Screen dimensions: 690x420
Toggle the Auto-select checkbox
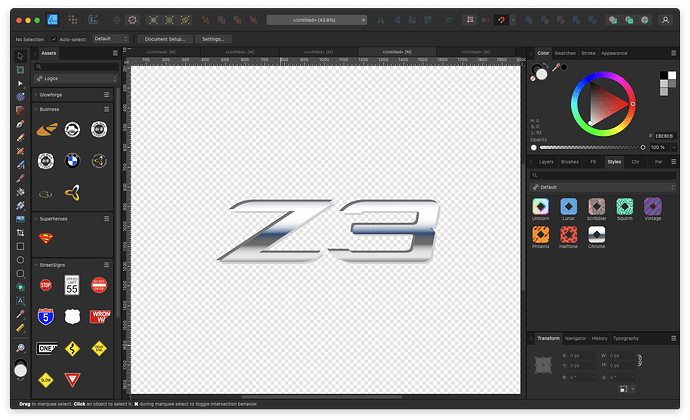click(54, 39)
